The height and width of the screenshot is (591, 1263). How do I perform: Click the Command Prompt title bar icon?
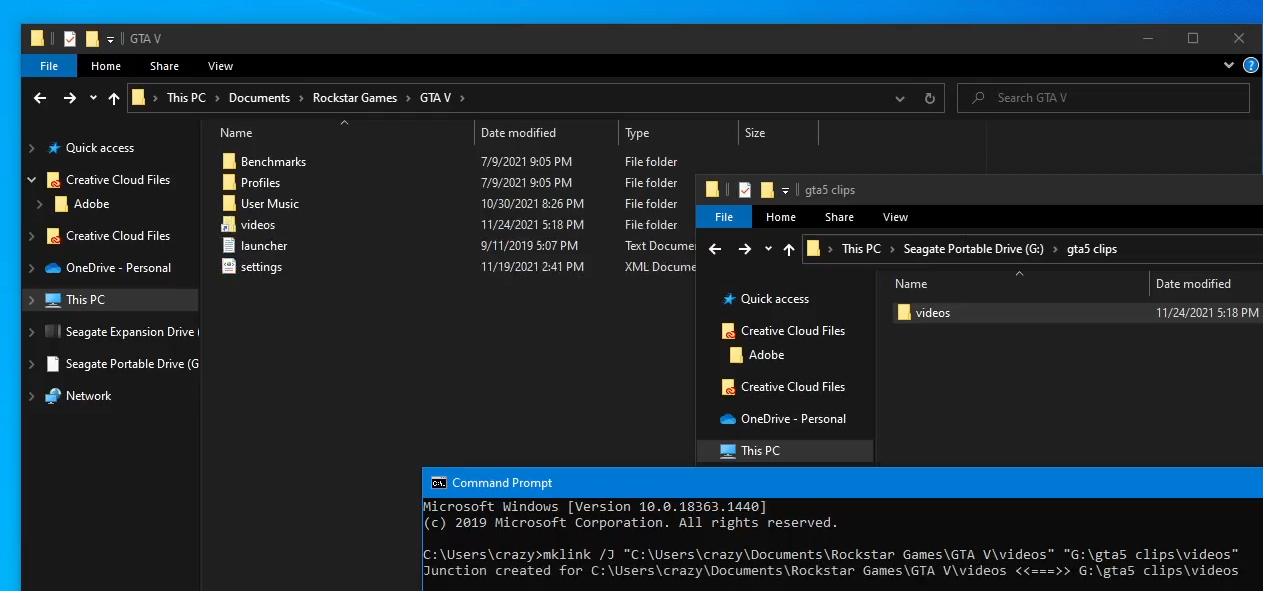click(x=437, y=483)
